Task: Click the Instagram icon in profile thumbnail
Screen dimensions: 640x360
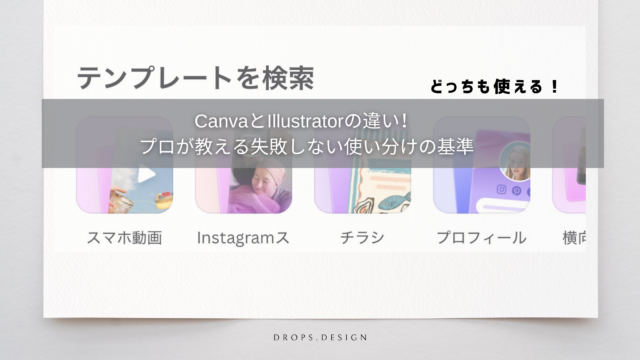Action: (x=501, y=189)
